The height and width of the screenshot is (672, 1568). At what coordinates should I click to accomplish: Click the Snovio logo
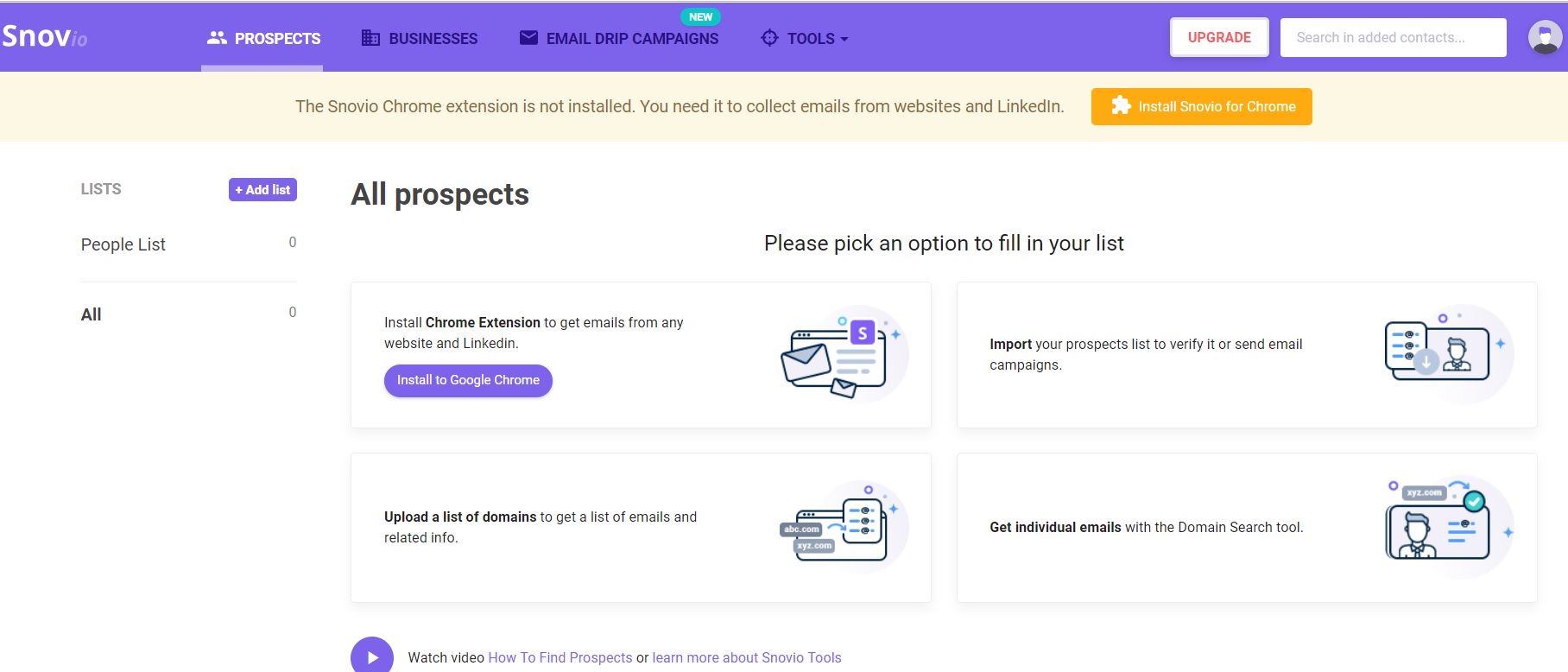[x=45, y=36]
